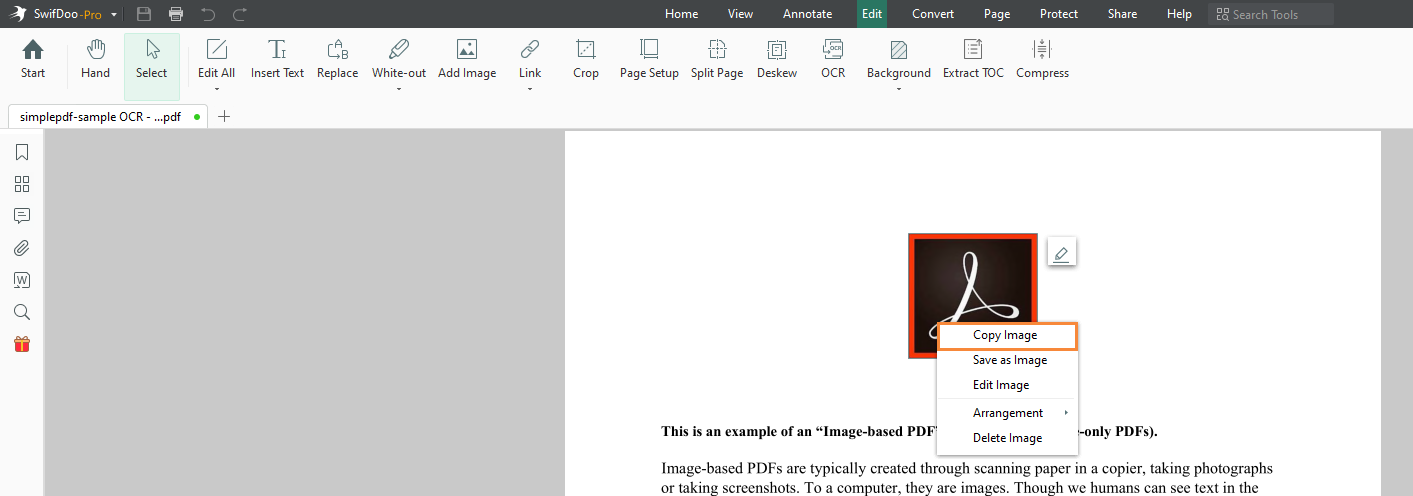Open the Share tab
Screen dimensions: 1413x496
[x=1122, y=14]
